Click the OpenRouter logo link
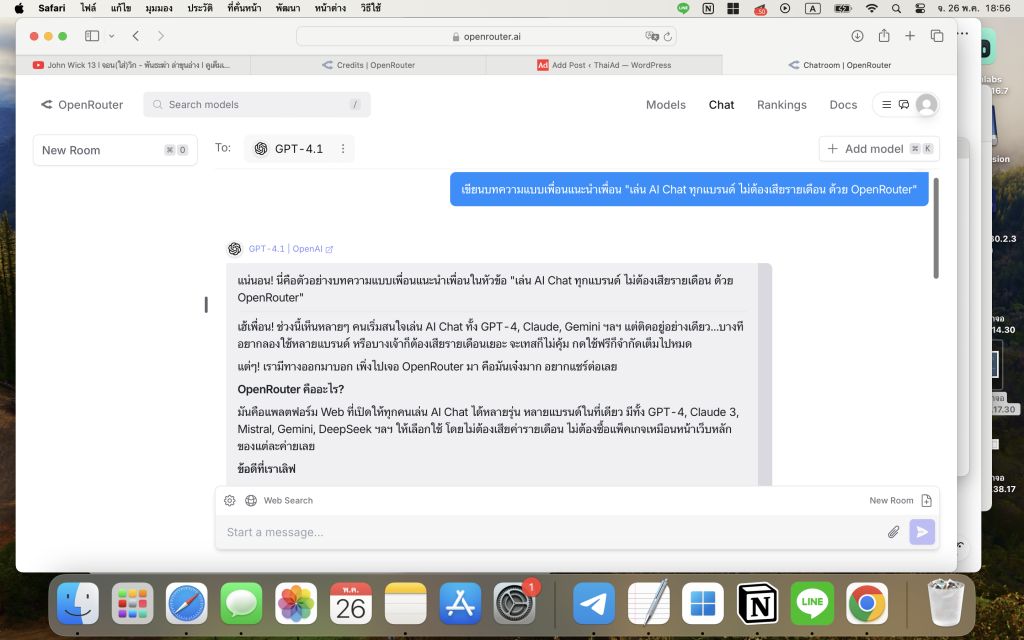 coord(82,104)
